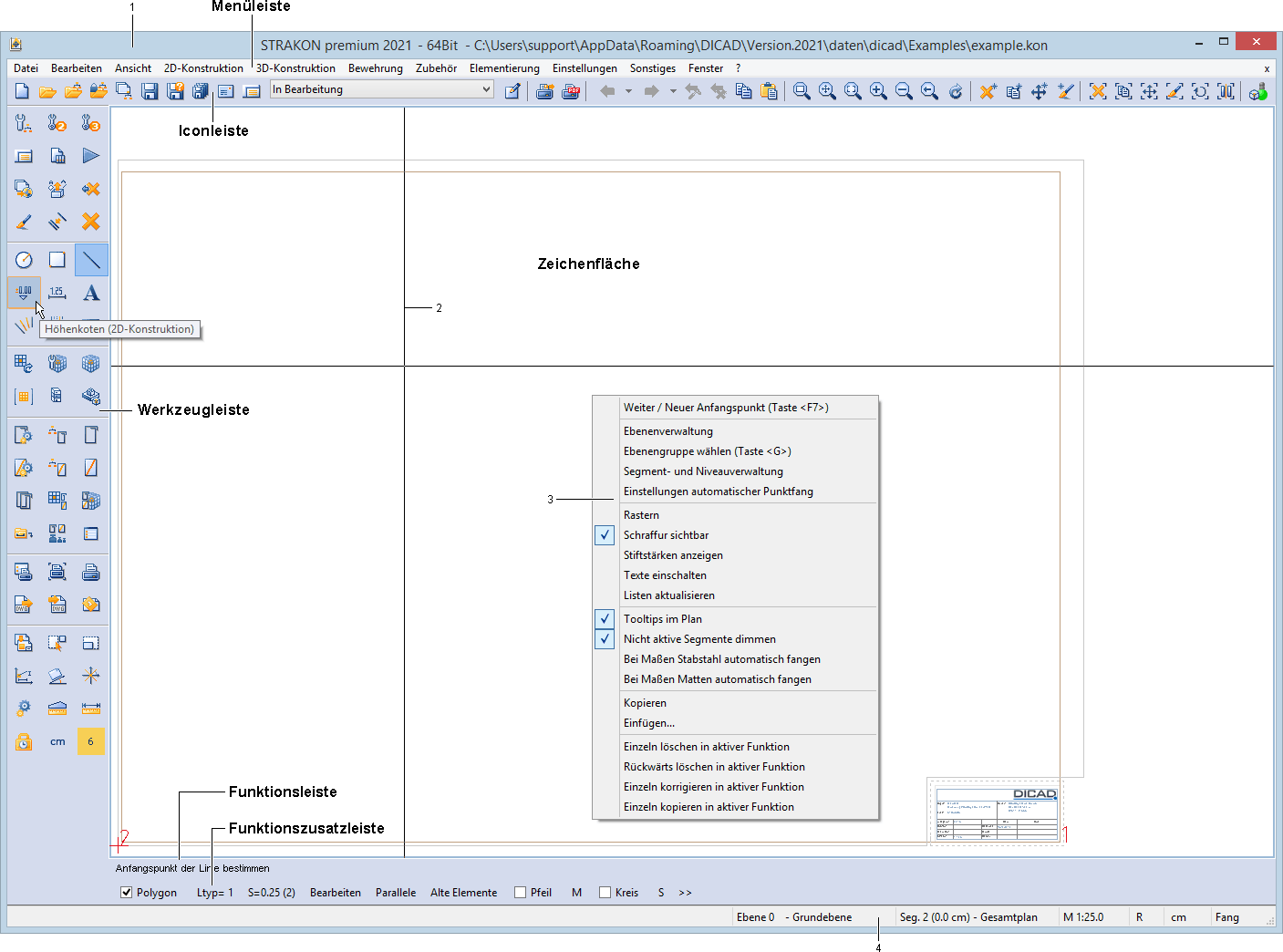Viewport: 1283px width, 952px height.
Task: Click the blue play triangle icon
Action: click(x=91, y=156)
